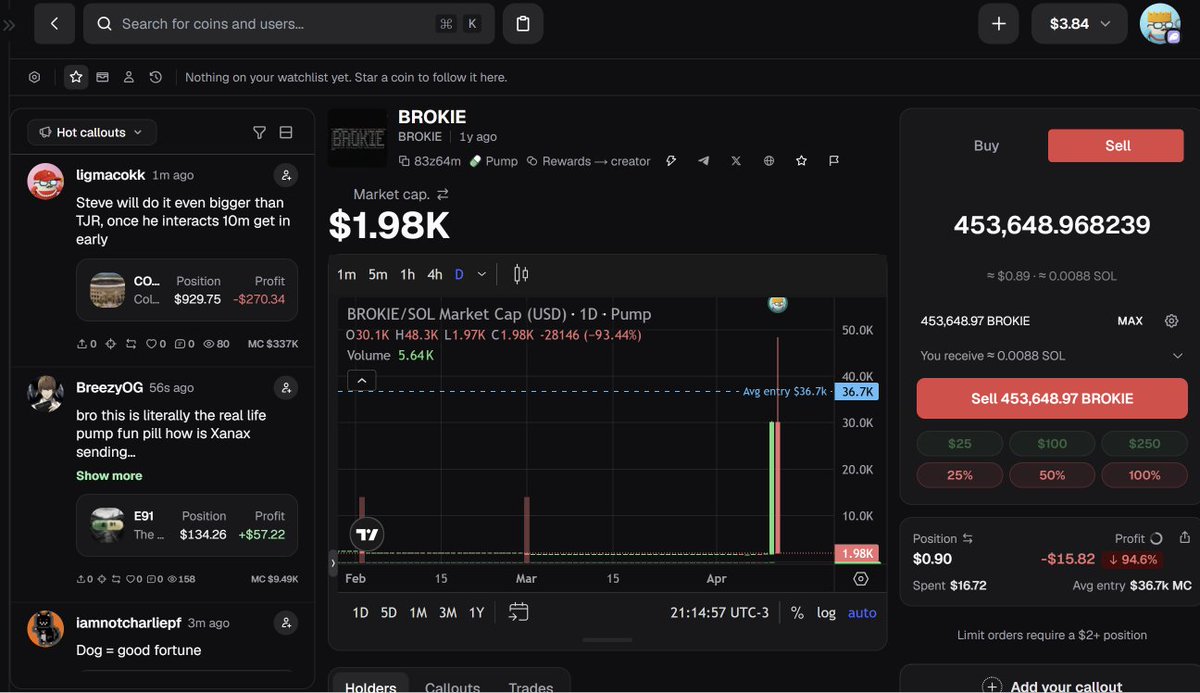The width and height of the screenshot is (1200, 693).
Task: Open the user profile avatar
Action: 1161,24
